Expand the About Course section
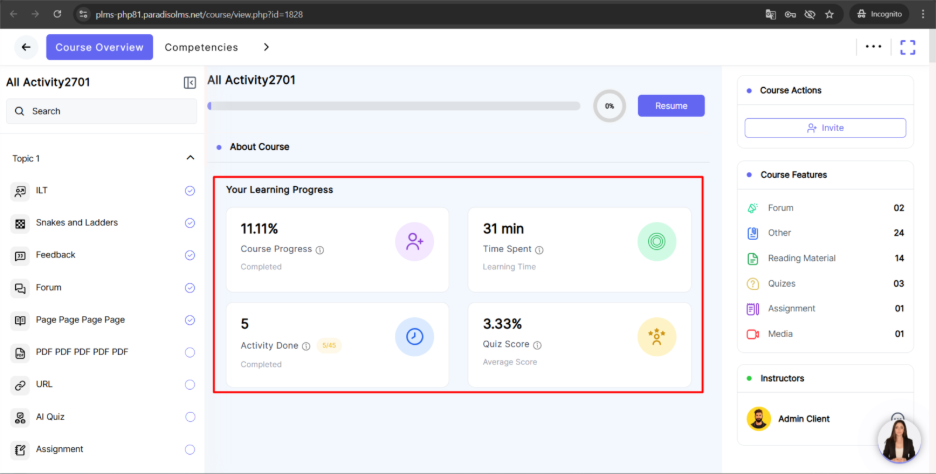 [259, 147]
